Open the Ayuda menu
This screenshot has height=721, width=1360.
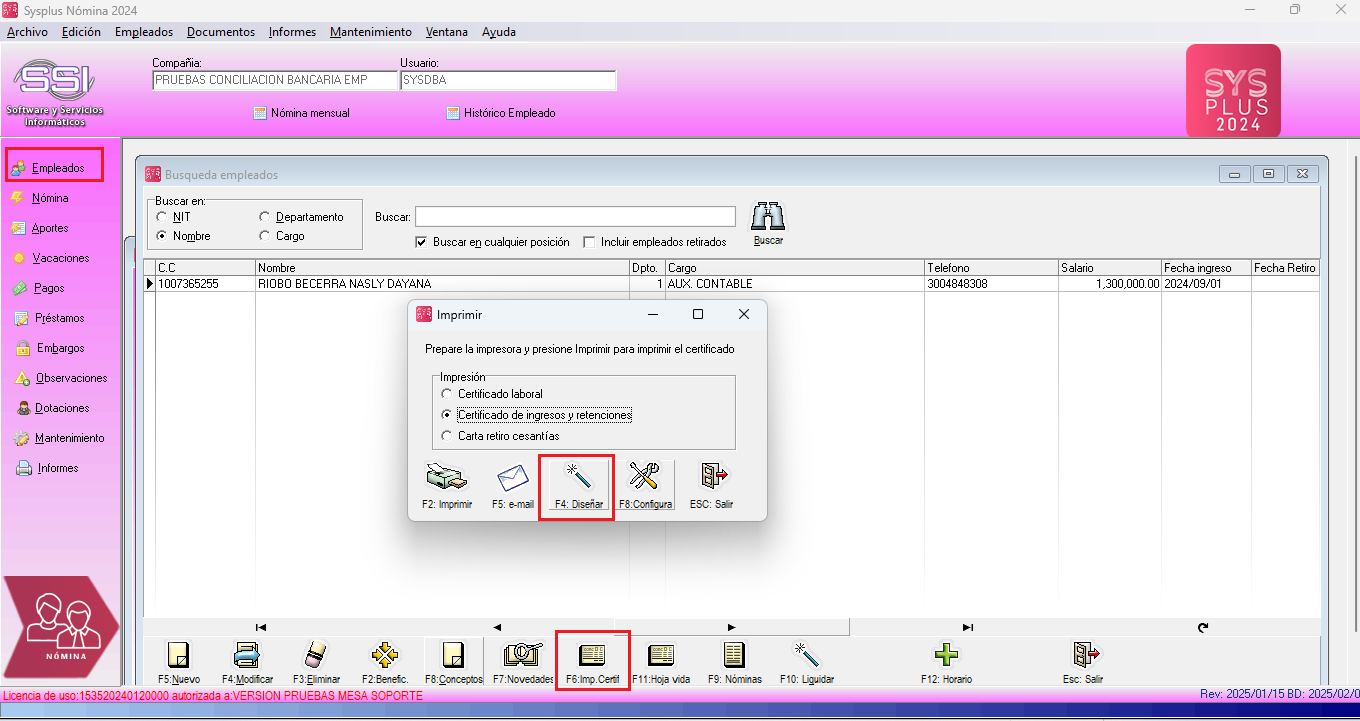click(499, 32)
